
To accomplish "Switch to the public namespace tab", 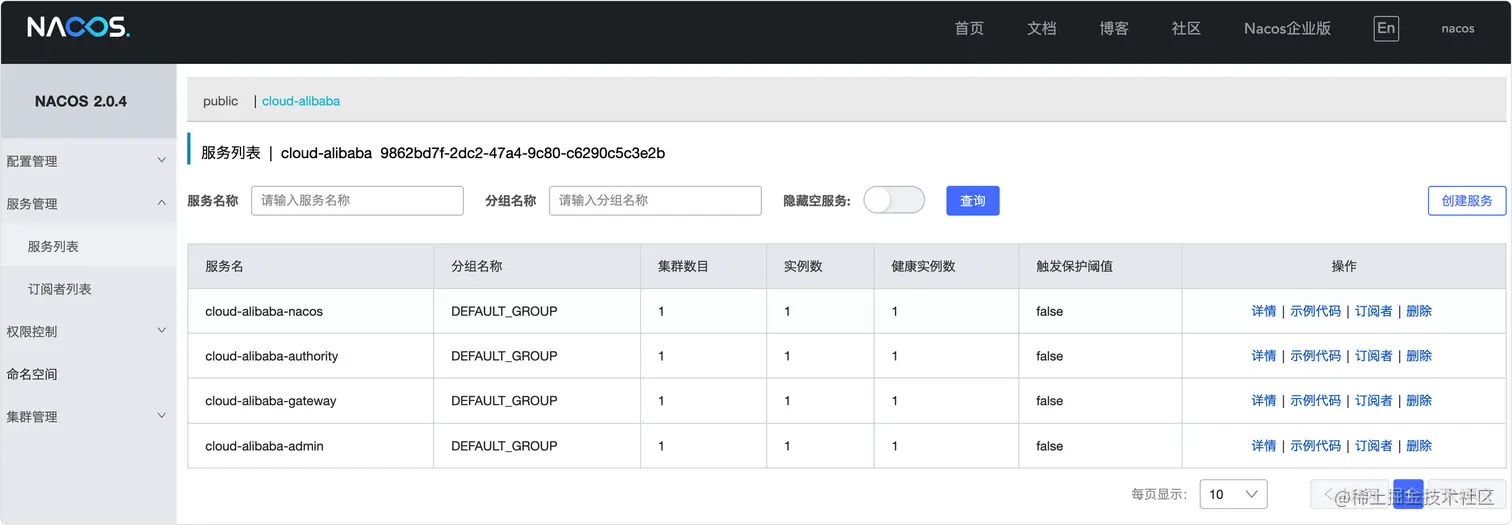I will pos(220,101).
